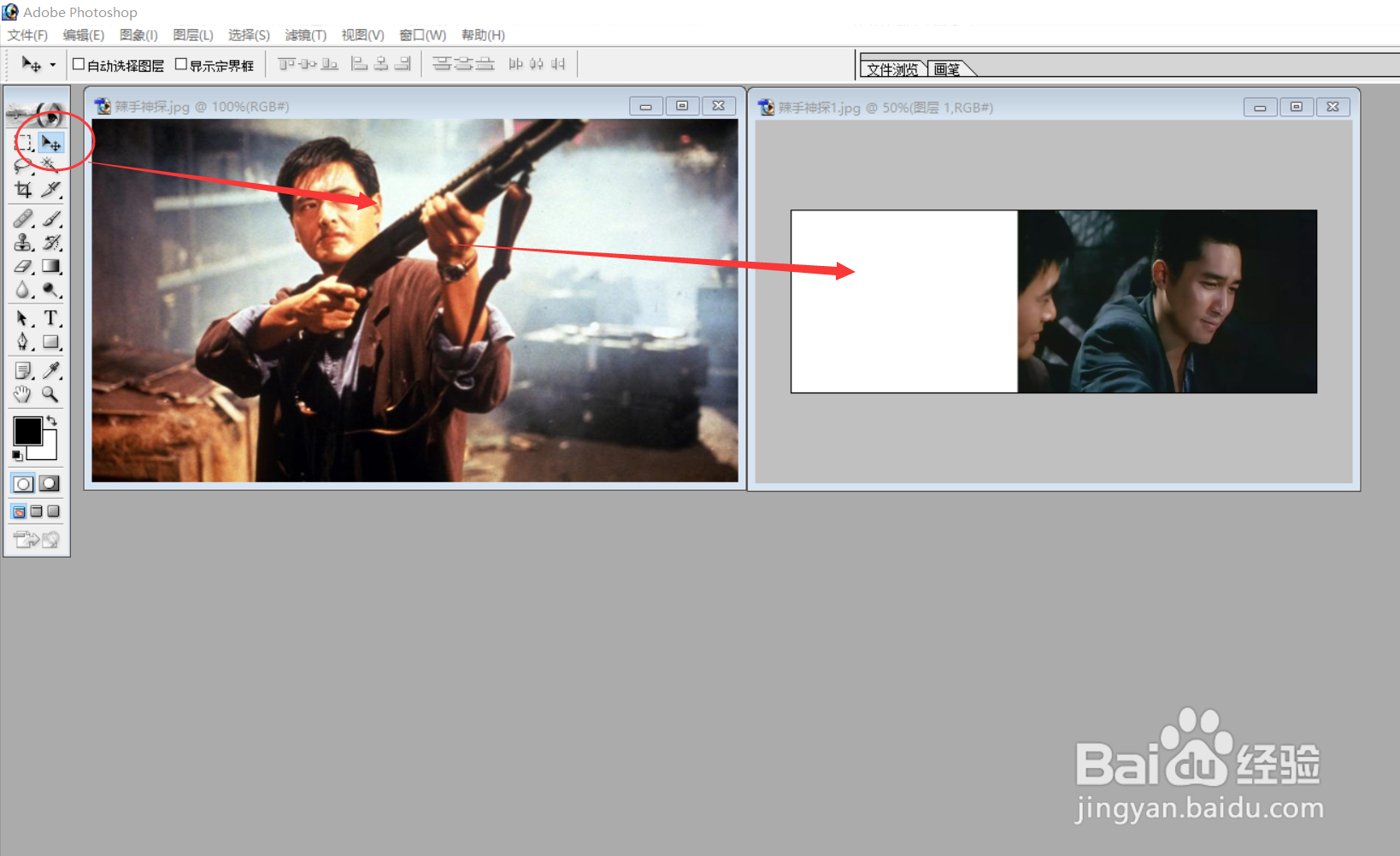The width and height of the screenshot is (1400, 856).
Task: Click the white area in 辣手神探1.jpg canvas
Action: (904, 301)
